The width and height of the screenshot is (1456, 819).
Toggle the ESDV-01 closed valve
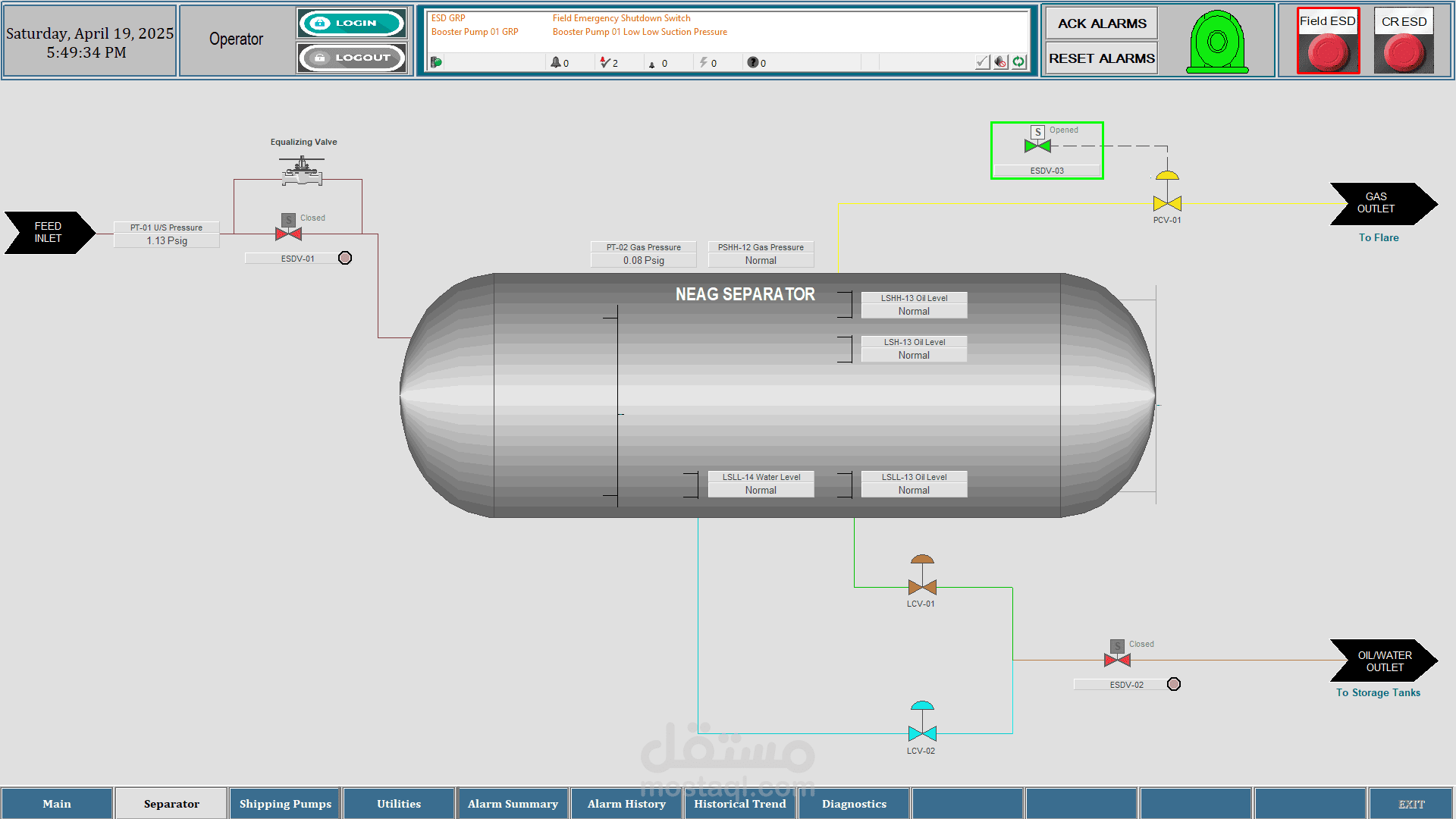tap(288, 233)
